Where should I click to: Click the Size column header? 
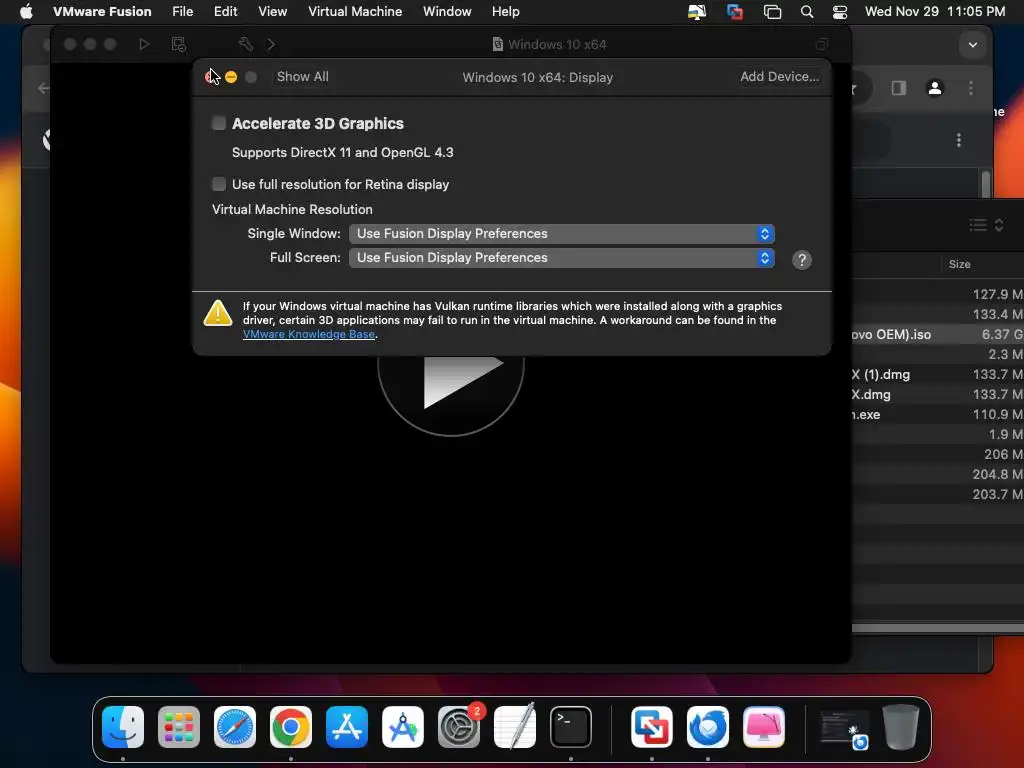click(x=959, y=264)
